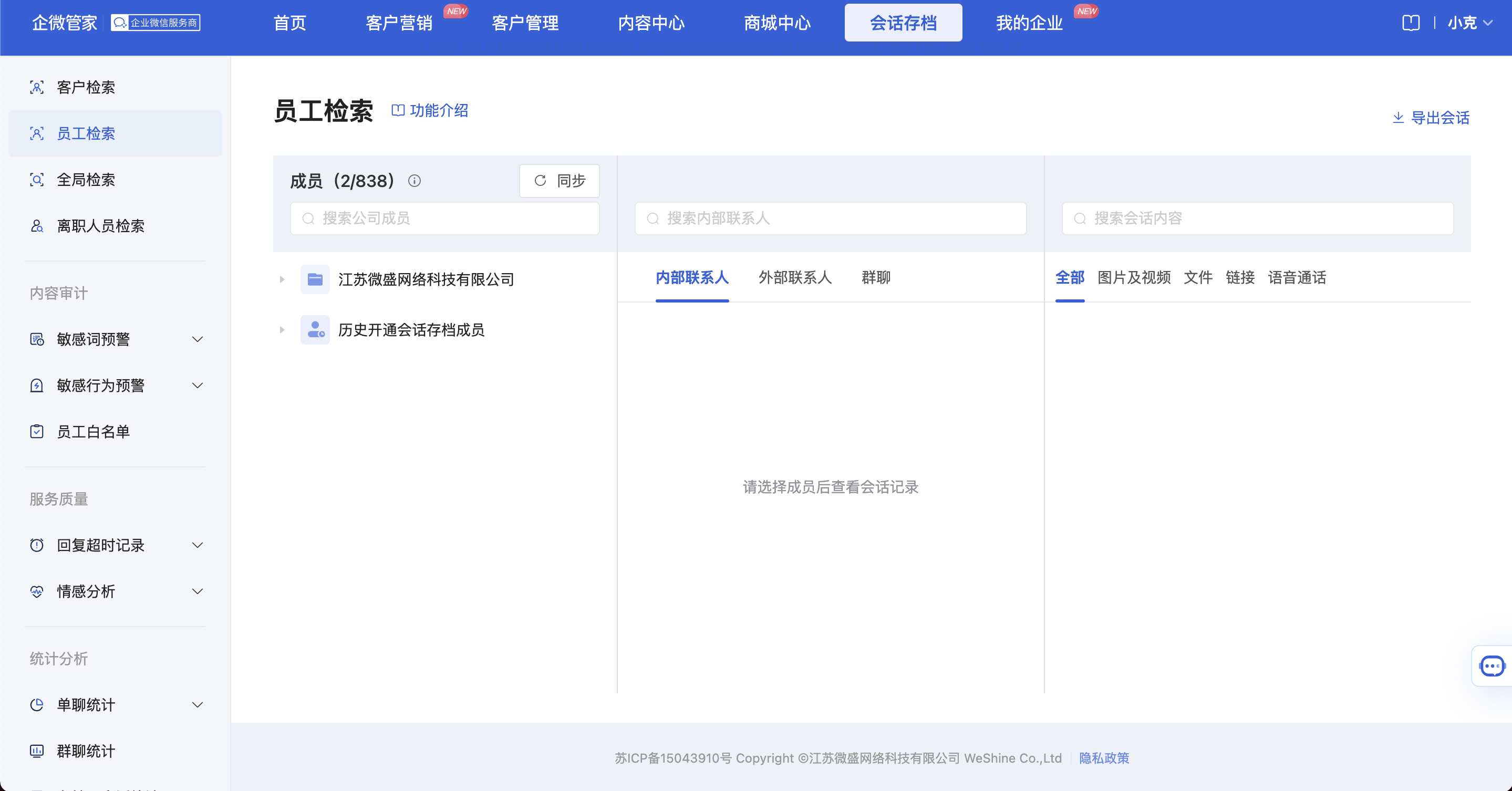This screenshot has height=791, width=1512.
Task: Click the magnifier icon in 搜索会话内容 field
Action: point(1080,219)
